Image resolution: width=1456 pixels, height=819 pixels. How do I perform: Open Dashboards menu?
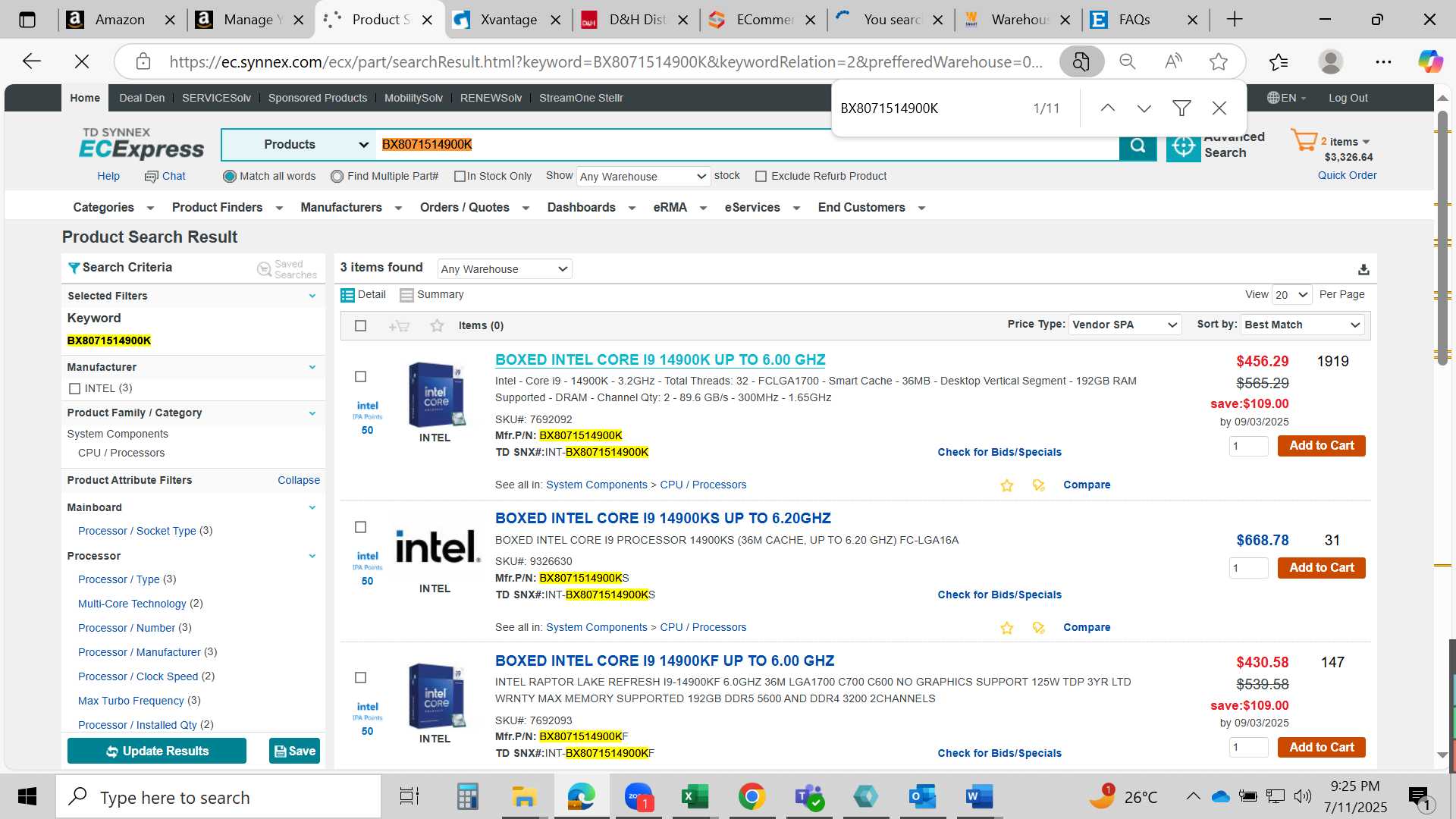(591, 208)
